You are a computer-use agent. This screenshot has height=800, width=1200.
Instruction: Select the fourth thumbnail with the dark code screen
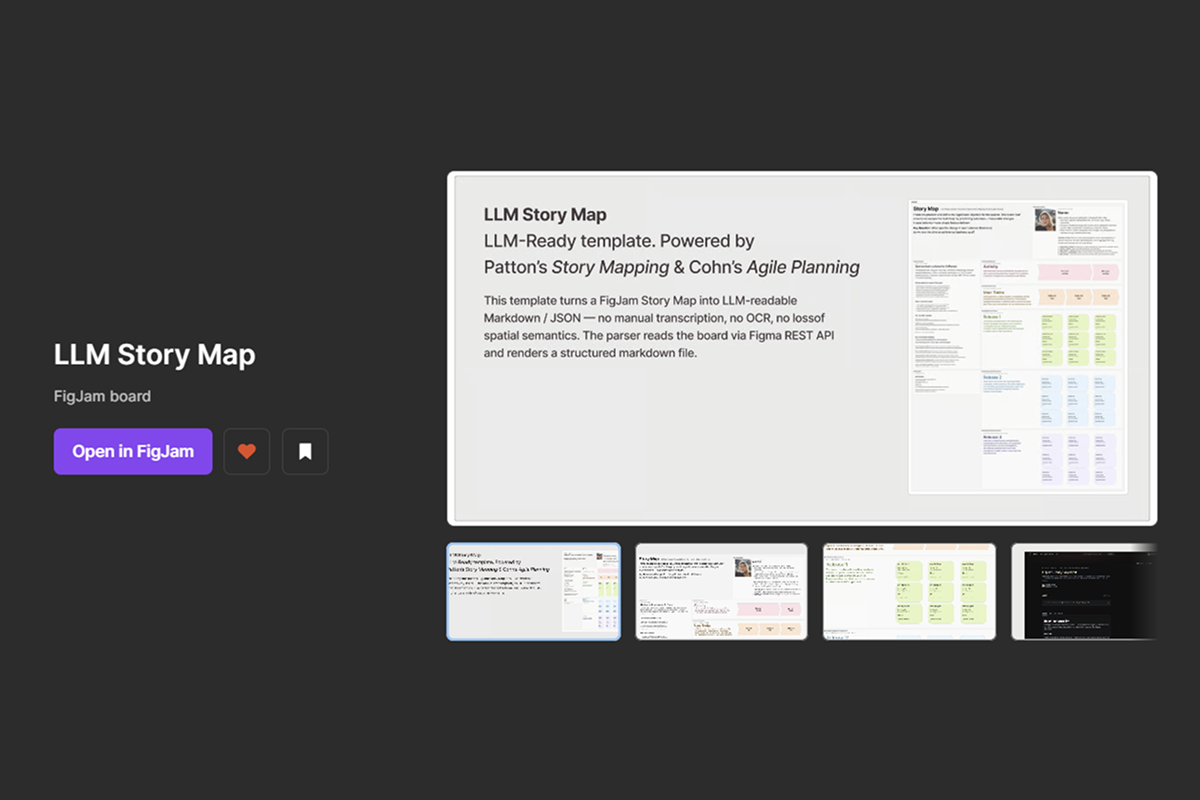point(1084,591)
